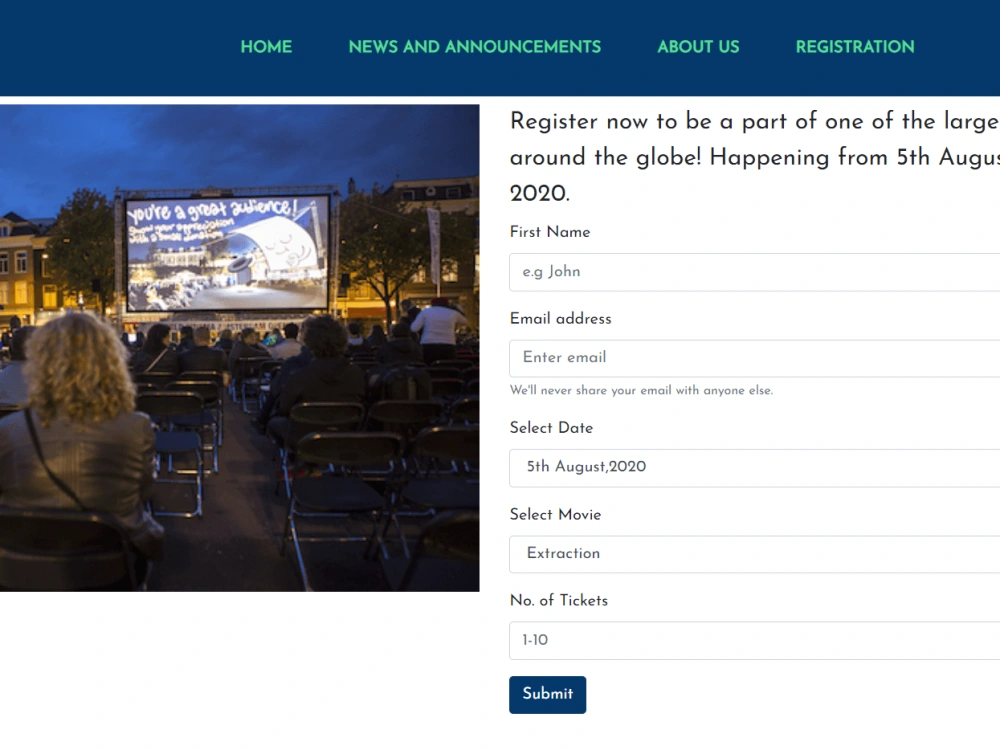This screenshot has width=1000, height=750.
Task: Click the Email address label
Action: (561, 319)
